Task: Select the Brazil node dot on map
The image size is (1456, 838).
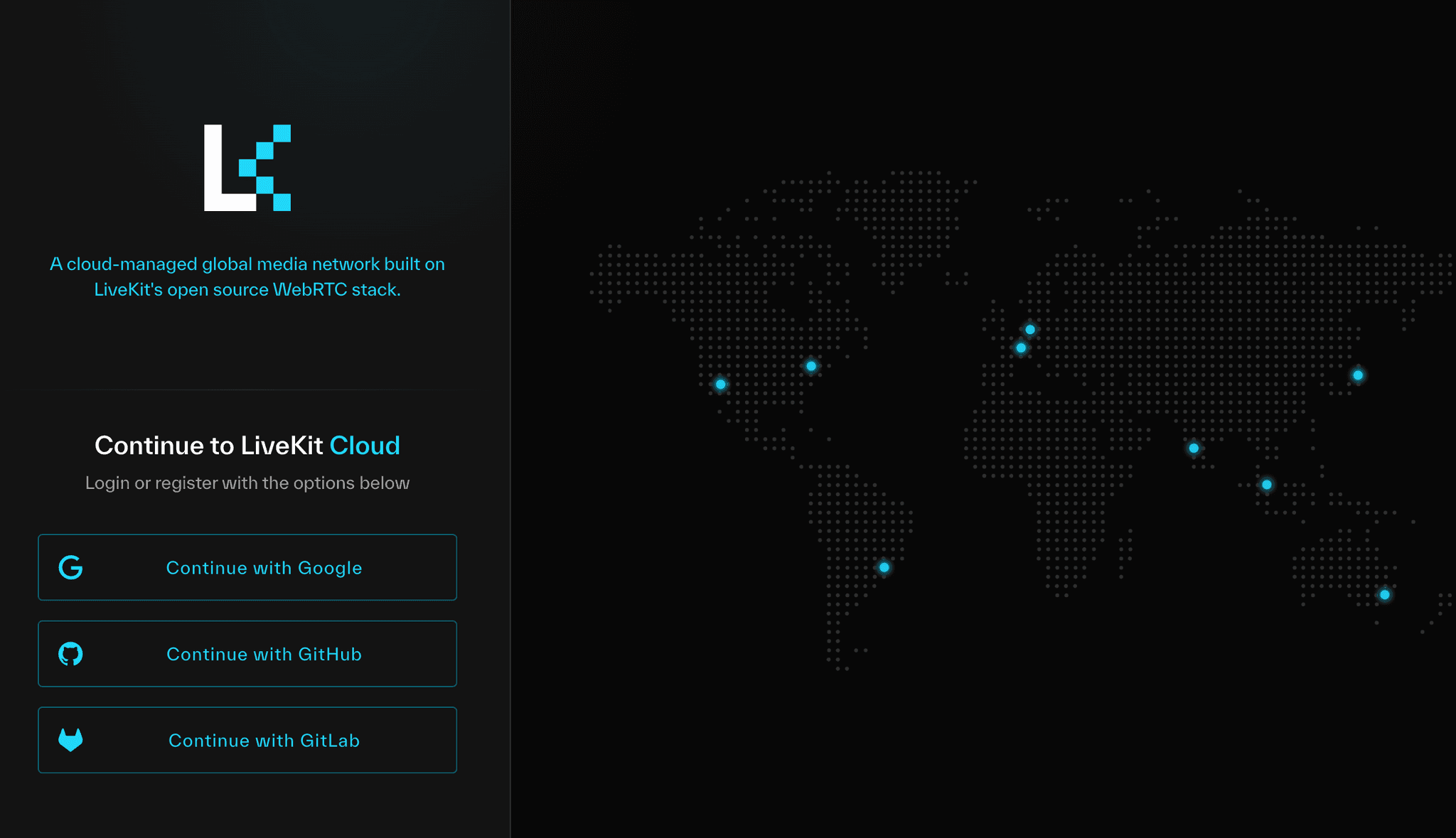Action: [x=884, y=567]
